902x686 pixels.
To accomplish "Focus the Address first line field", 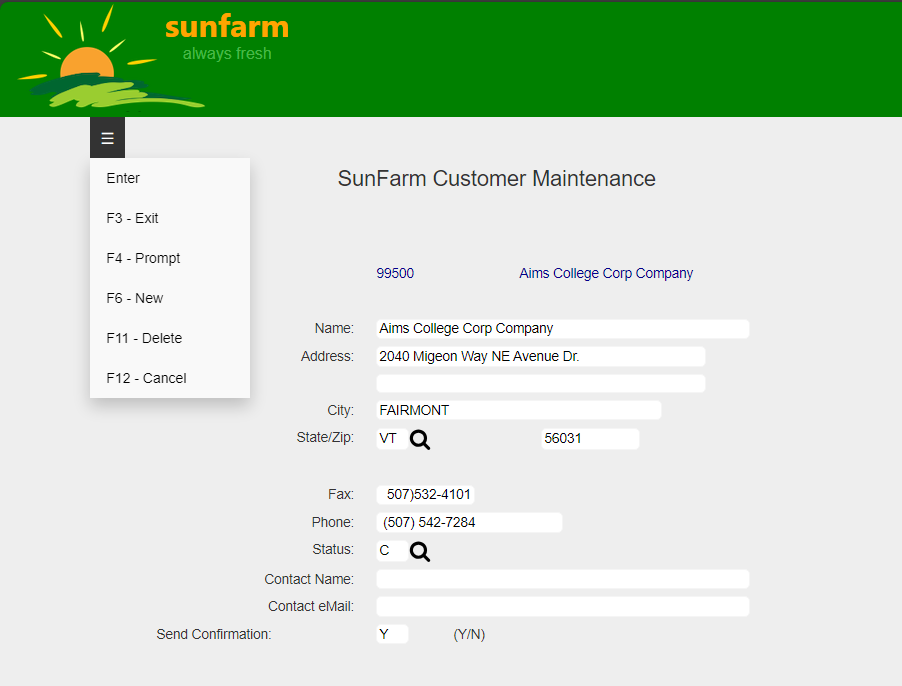I will tap(541, 357).
